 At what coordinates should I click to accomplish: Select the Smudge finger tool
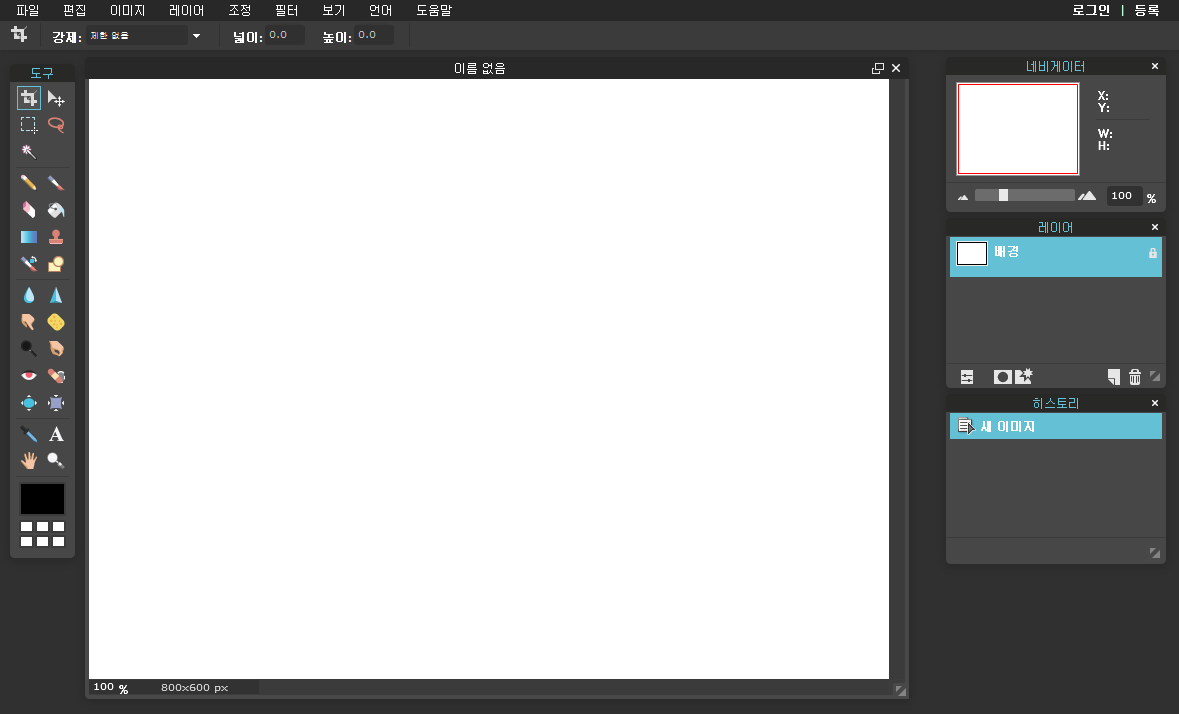(x=29, y=322)
